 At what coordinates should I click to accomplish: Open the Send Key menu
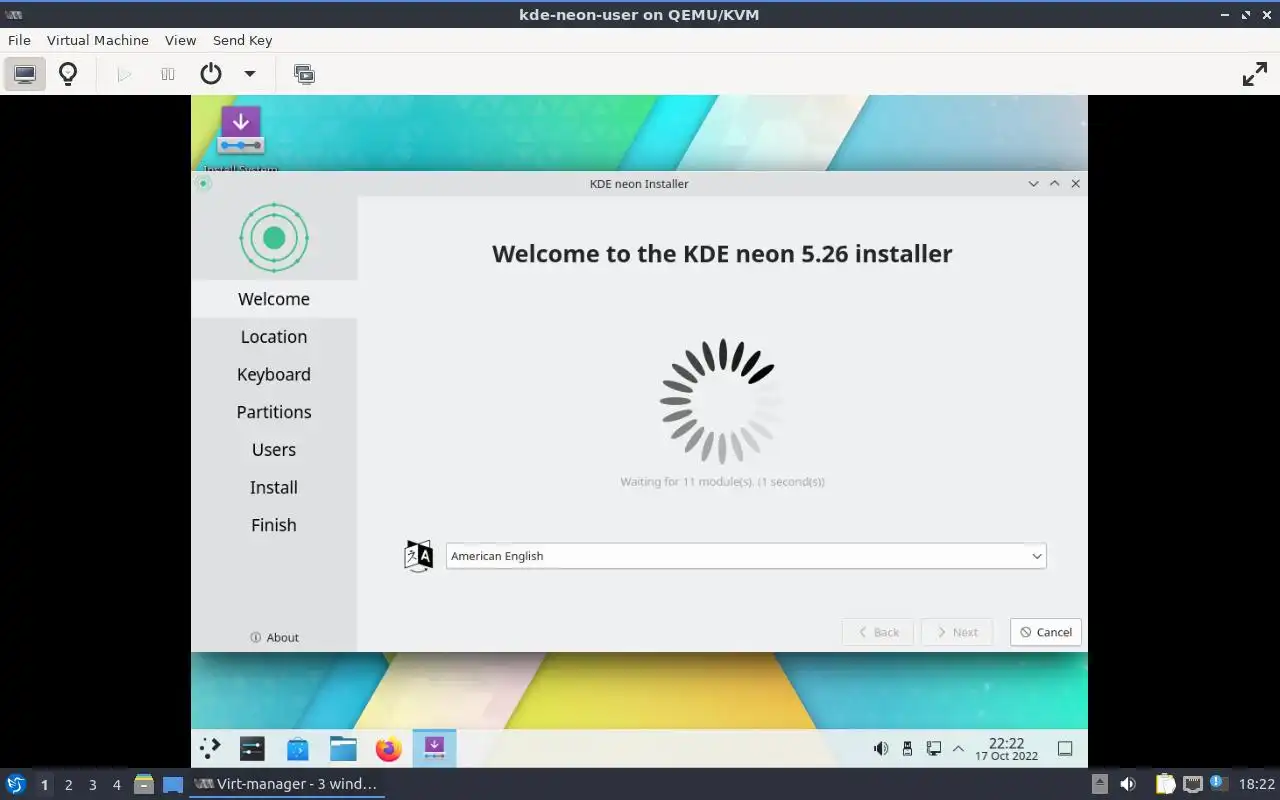pyautogui.click(x=243, y=40)
